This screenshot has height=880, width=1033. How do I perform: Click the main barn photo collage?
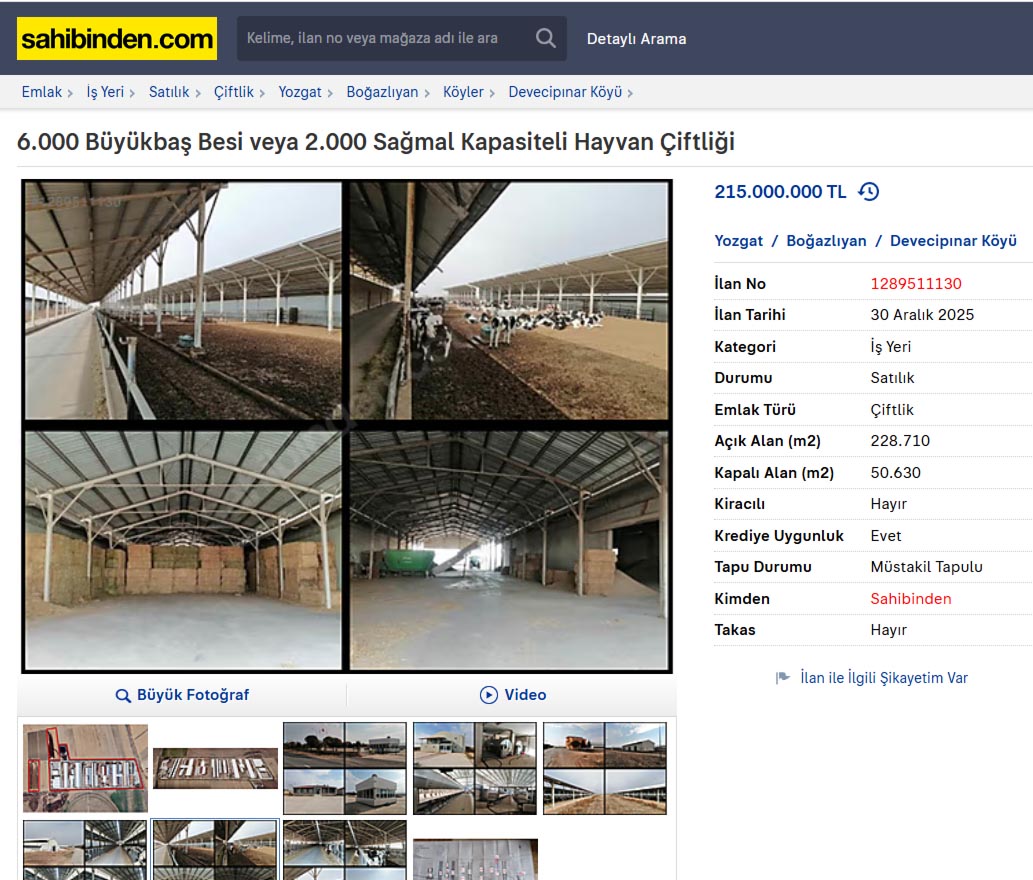[346, 426]
